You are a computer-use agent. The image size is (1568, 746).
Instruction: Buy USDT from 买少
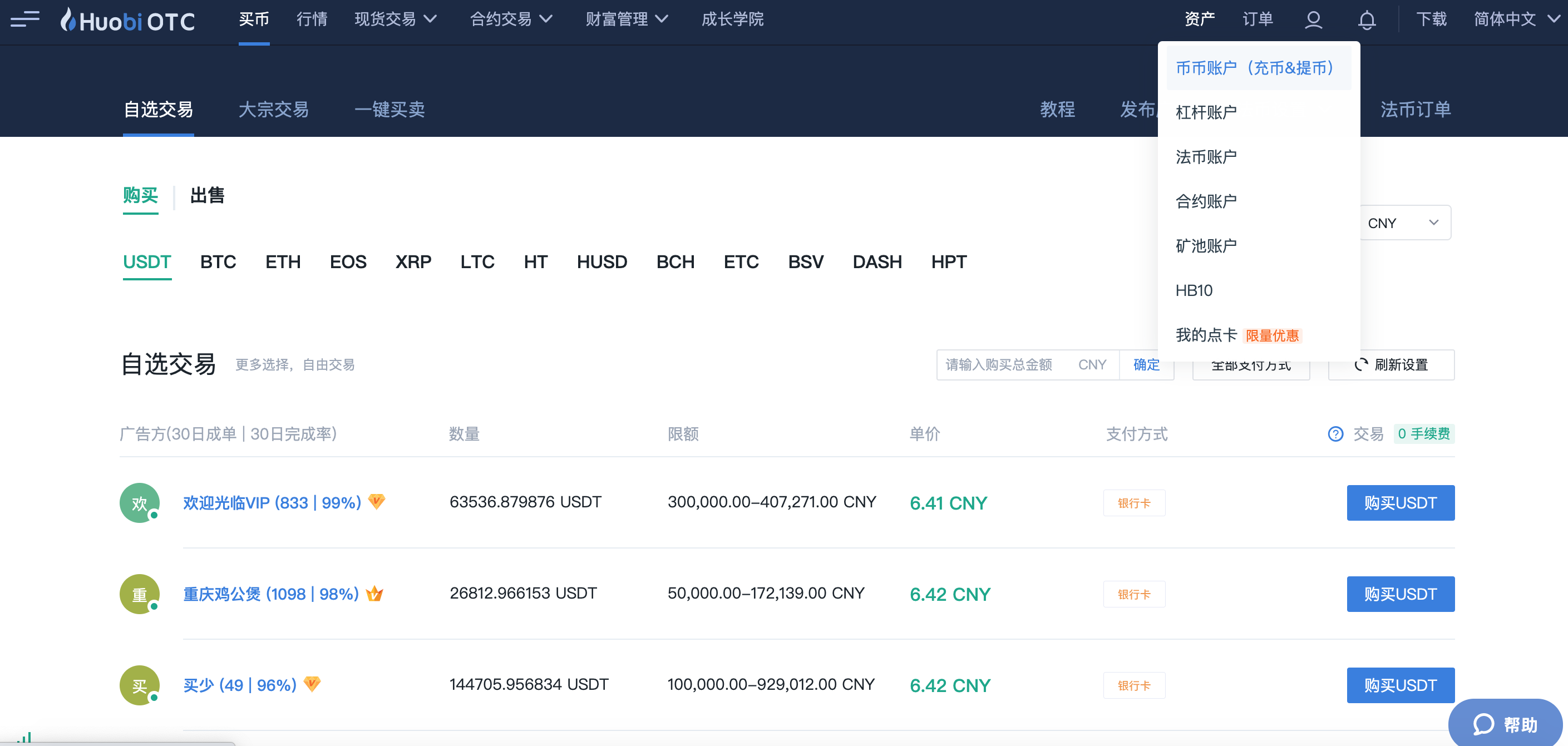[x=1401, y=685]
